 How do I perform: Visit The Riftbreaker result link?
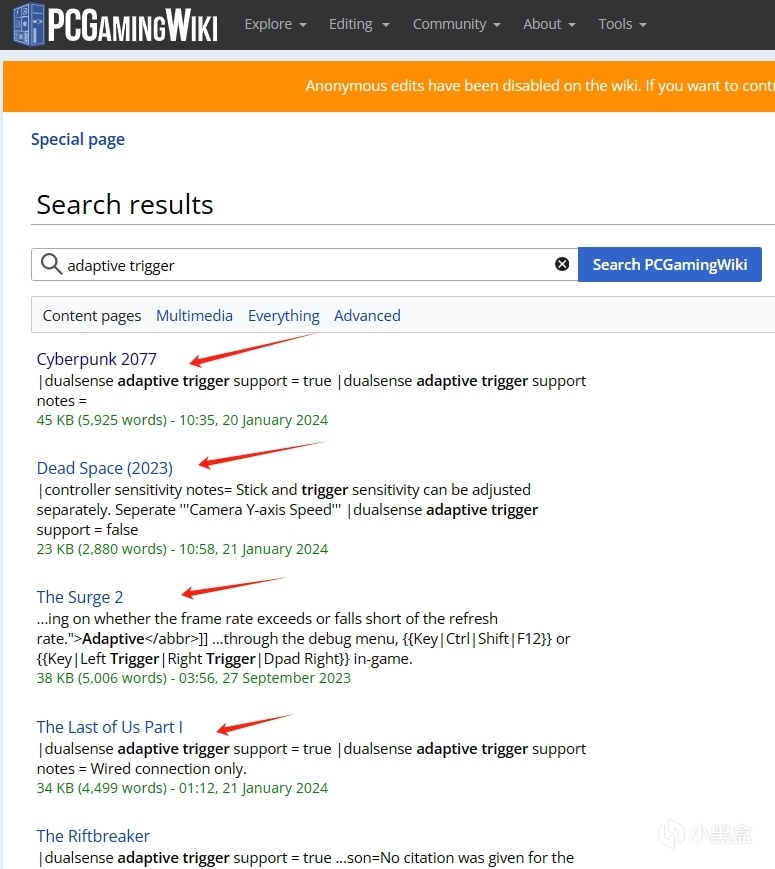coord(93,836)
